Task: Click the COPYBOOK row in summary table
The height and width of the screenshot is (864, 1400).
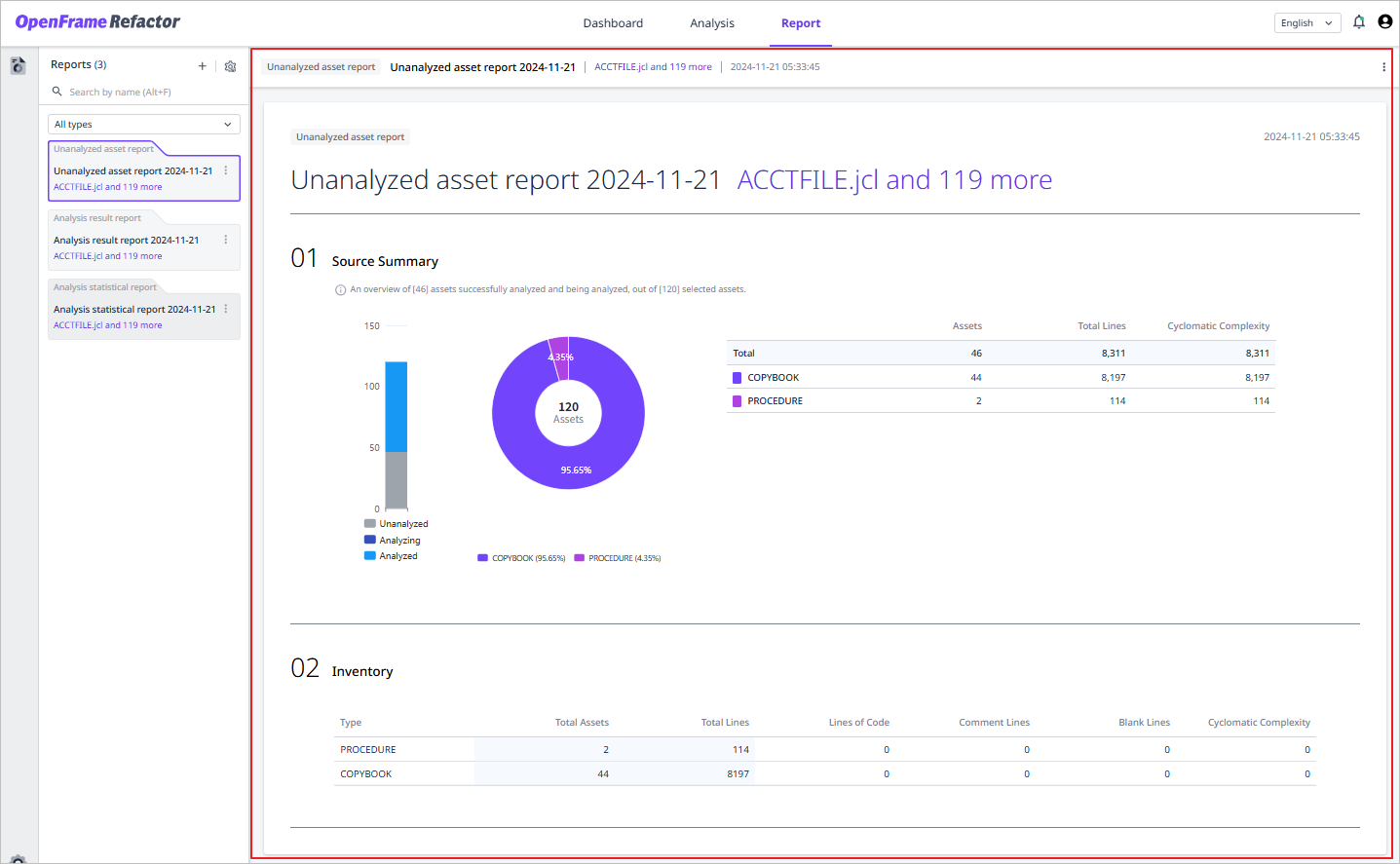Action: coord(1001,377)
